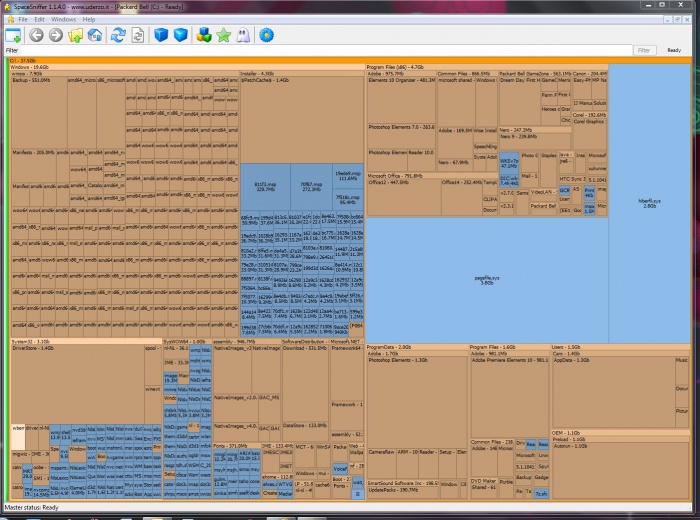700x520 pixels.
Task: Select the AppData - 1.3Gb tile
Action: click(614, 391)
